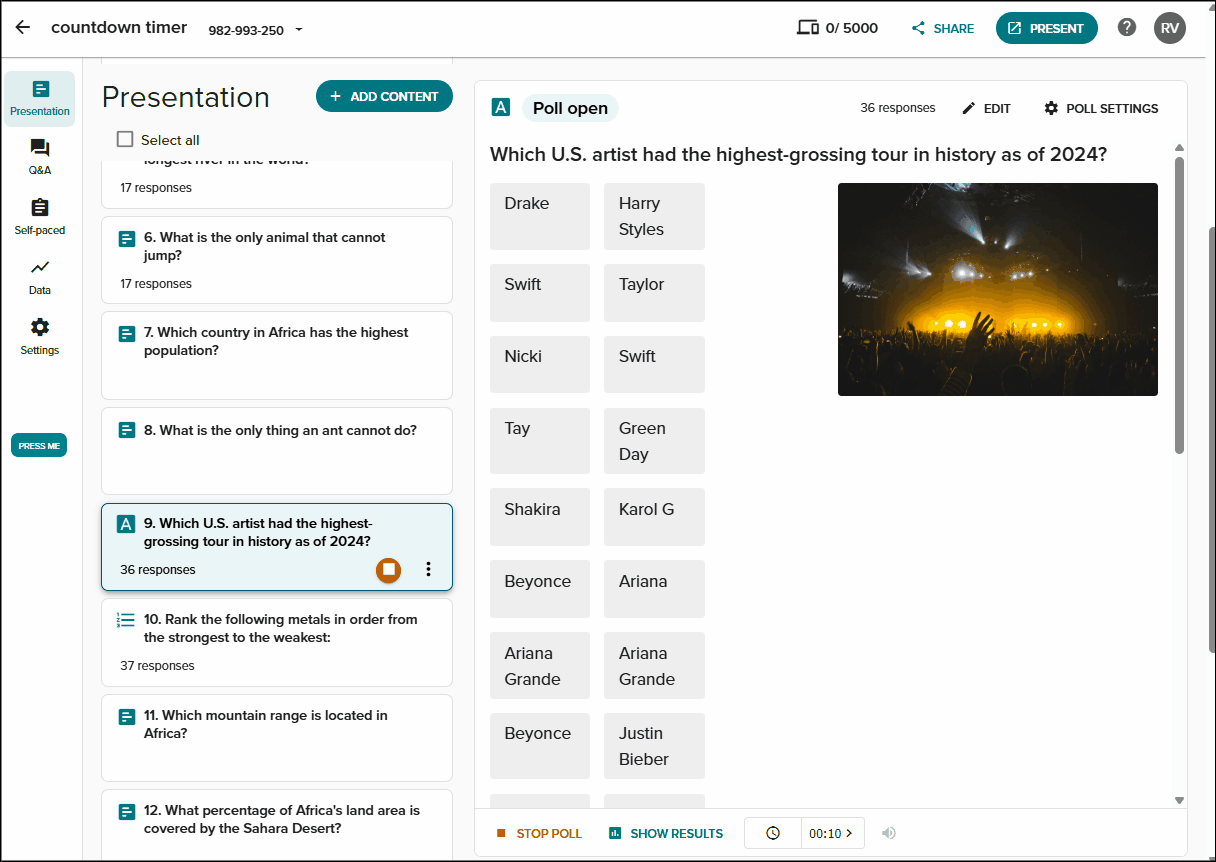Click the word cloud icon on question 9
Image resolution: width=1216 pixels, height=862 pixels.
point(126,525)
